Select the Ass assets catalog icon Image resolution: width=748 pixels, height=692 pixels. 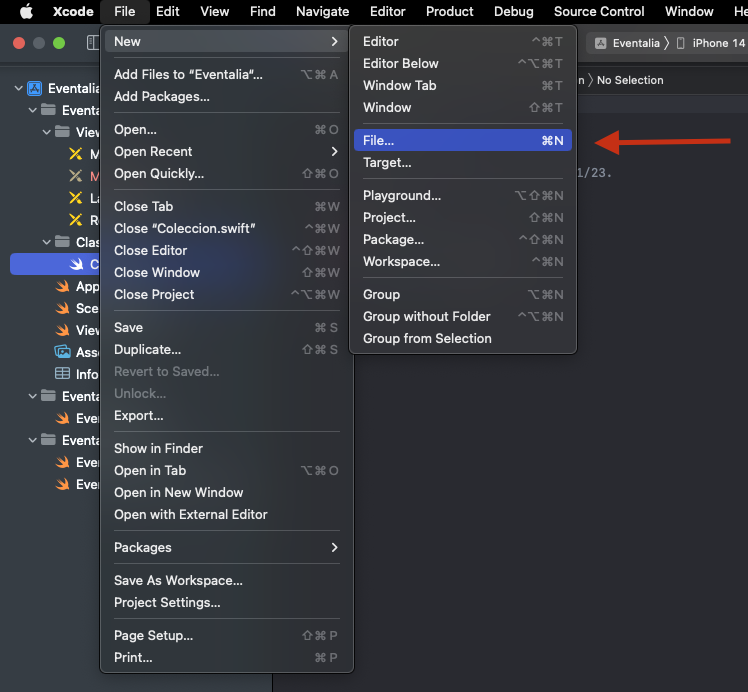(x=62, y=352)
